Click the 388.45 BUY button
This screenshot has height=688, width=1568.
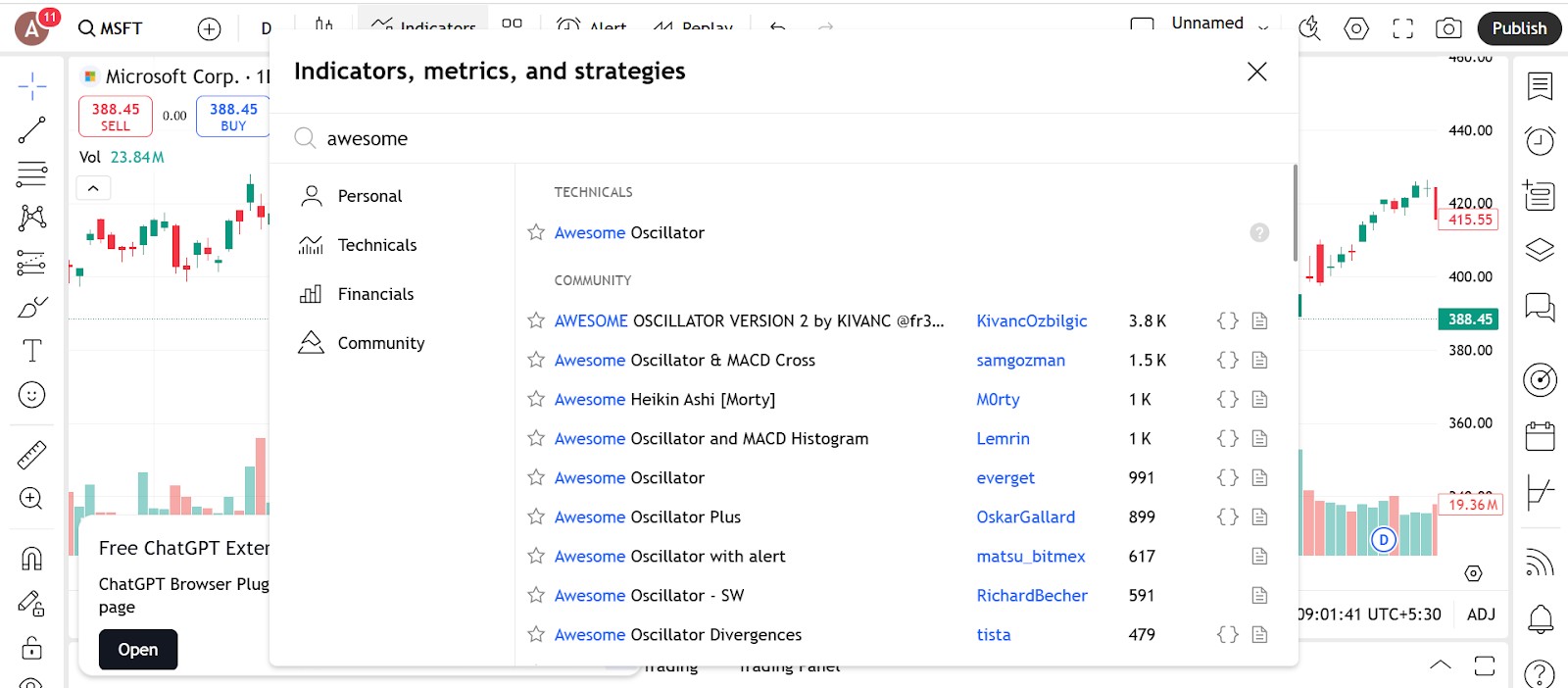(233, 117)
